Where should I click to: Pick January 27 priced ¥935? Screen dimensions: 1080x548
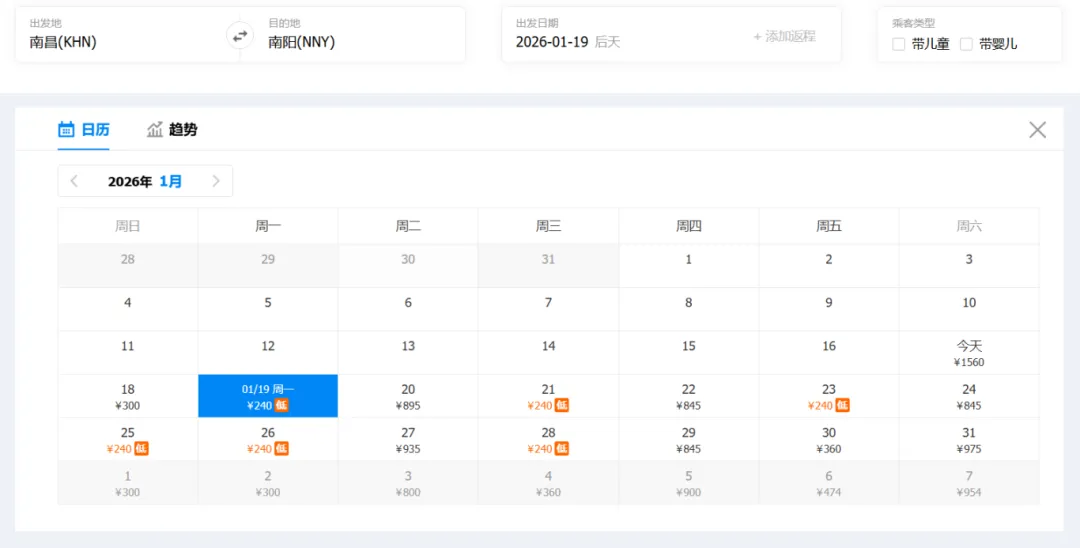tap(408, 440)
